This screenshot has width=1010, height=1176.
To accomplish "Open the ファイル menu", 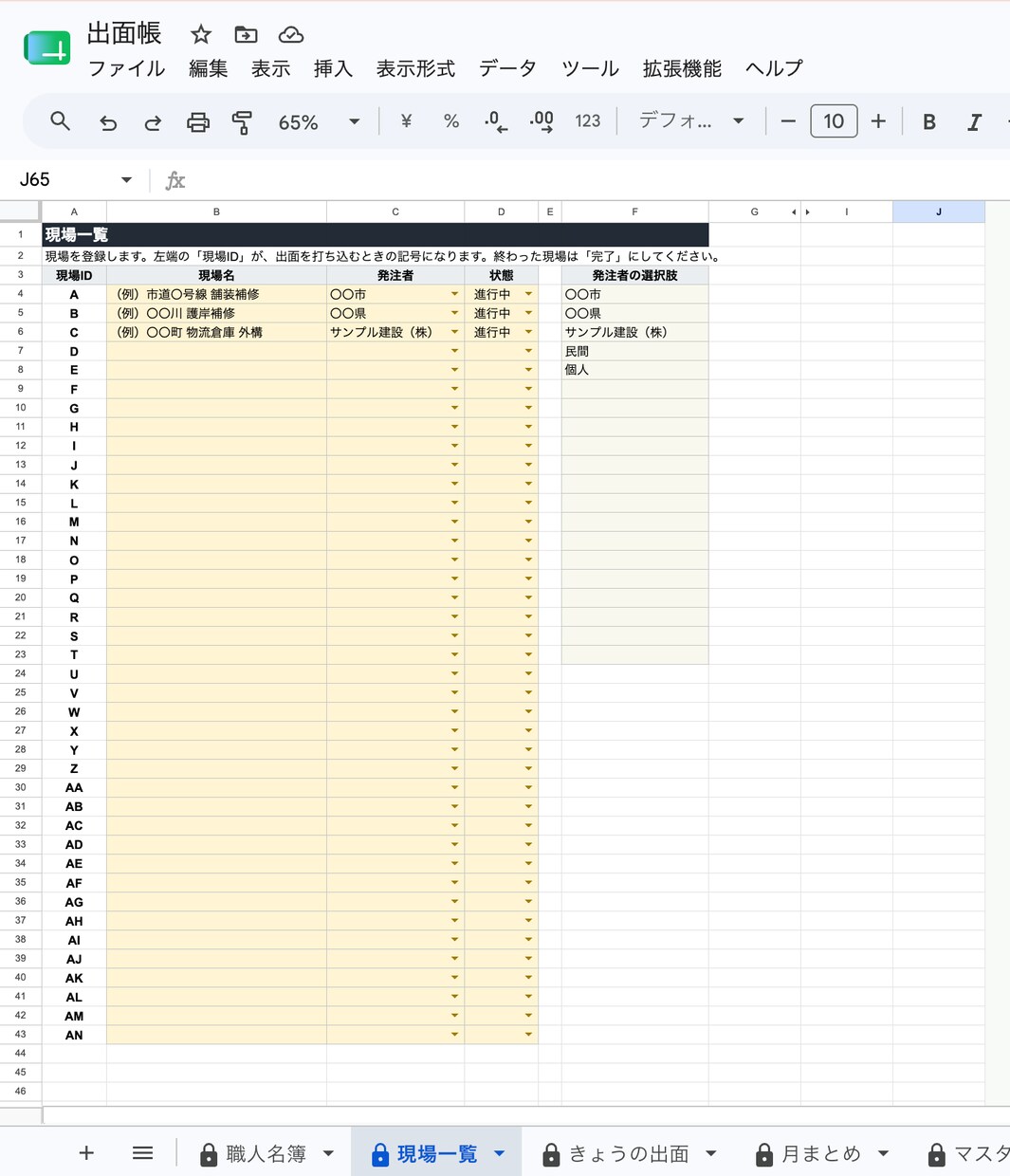I will click(x=127, y=69).
